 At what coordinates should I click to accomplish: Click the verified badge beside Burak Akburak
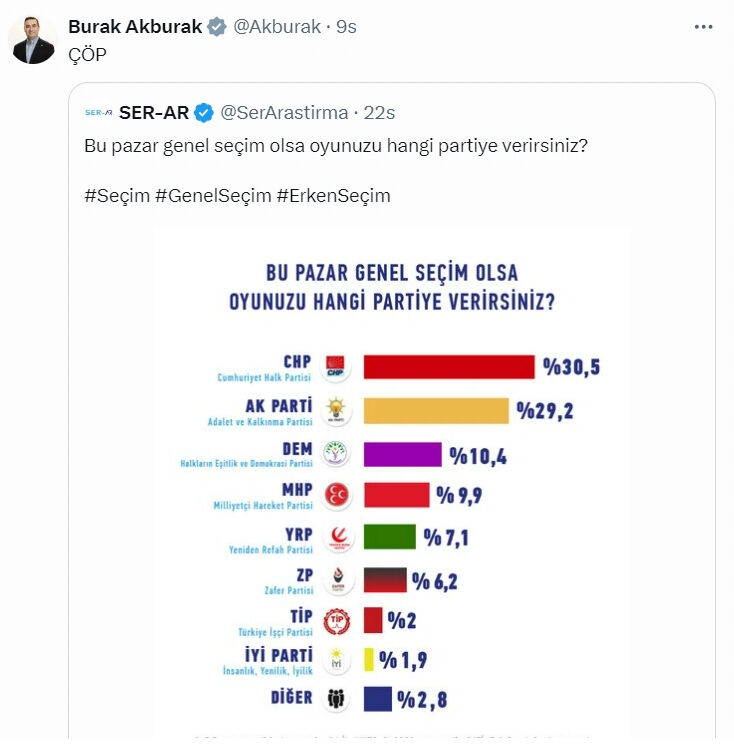pyautogui.click(x=216, y=27)
